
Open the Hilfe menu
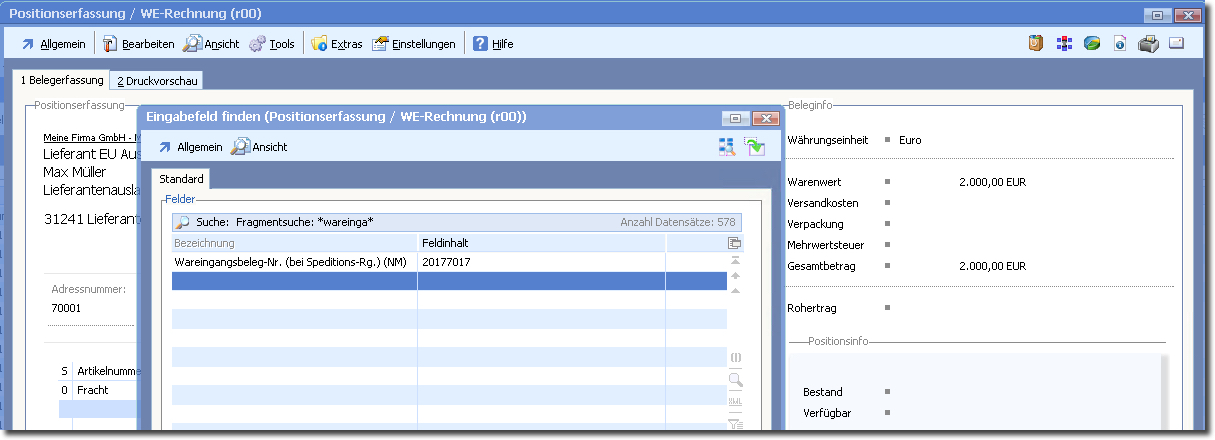(493, 44)
